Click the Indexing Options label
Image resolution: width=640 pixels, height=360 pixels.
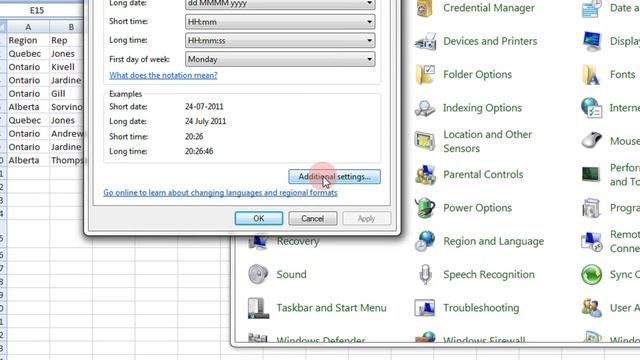click(482, 108)
